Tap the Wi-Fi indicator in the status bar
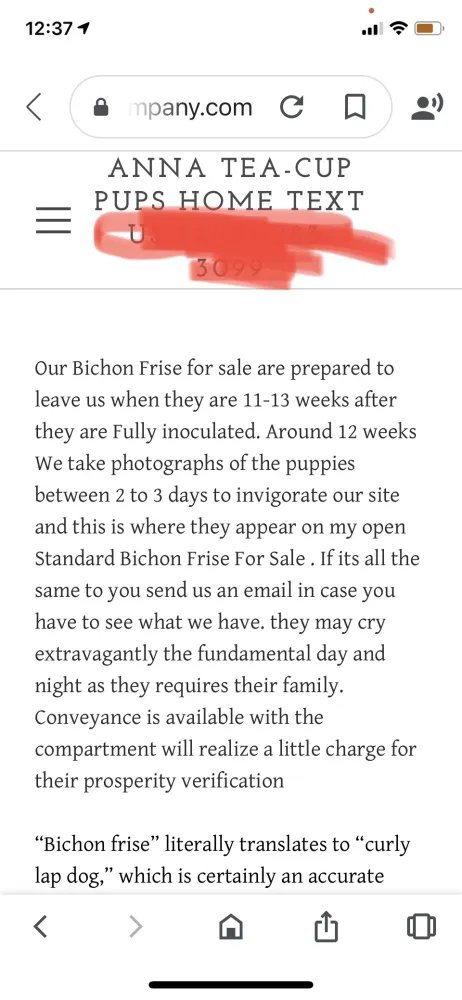 pos(399,29)
